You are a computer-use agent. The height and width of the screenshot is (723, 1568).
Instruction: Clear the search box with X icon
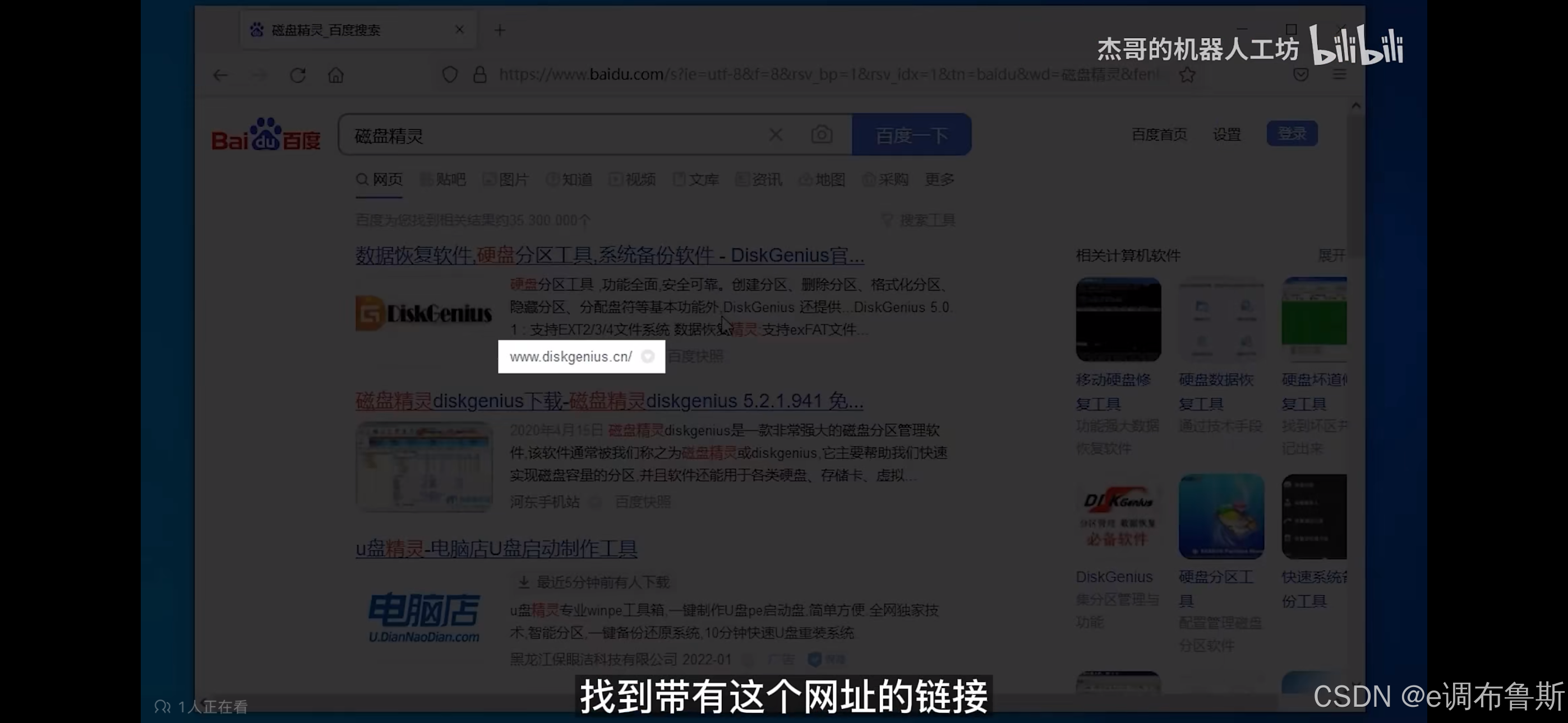click(x=776, y=134)
